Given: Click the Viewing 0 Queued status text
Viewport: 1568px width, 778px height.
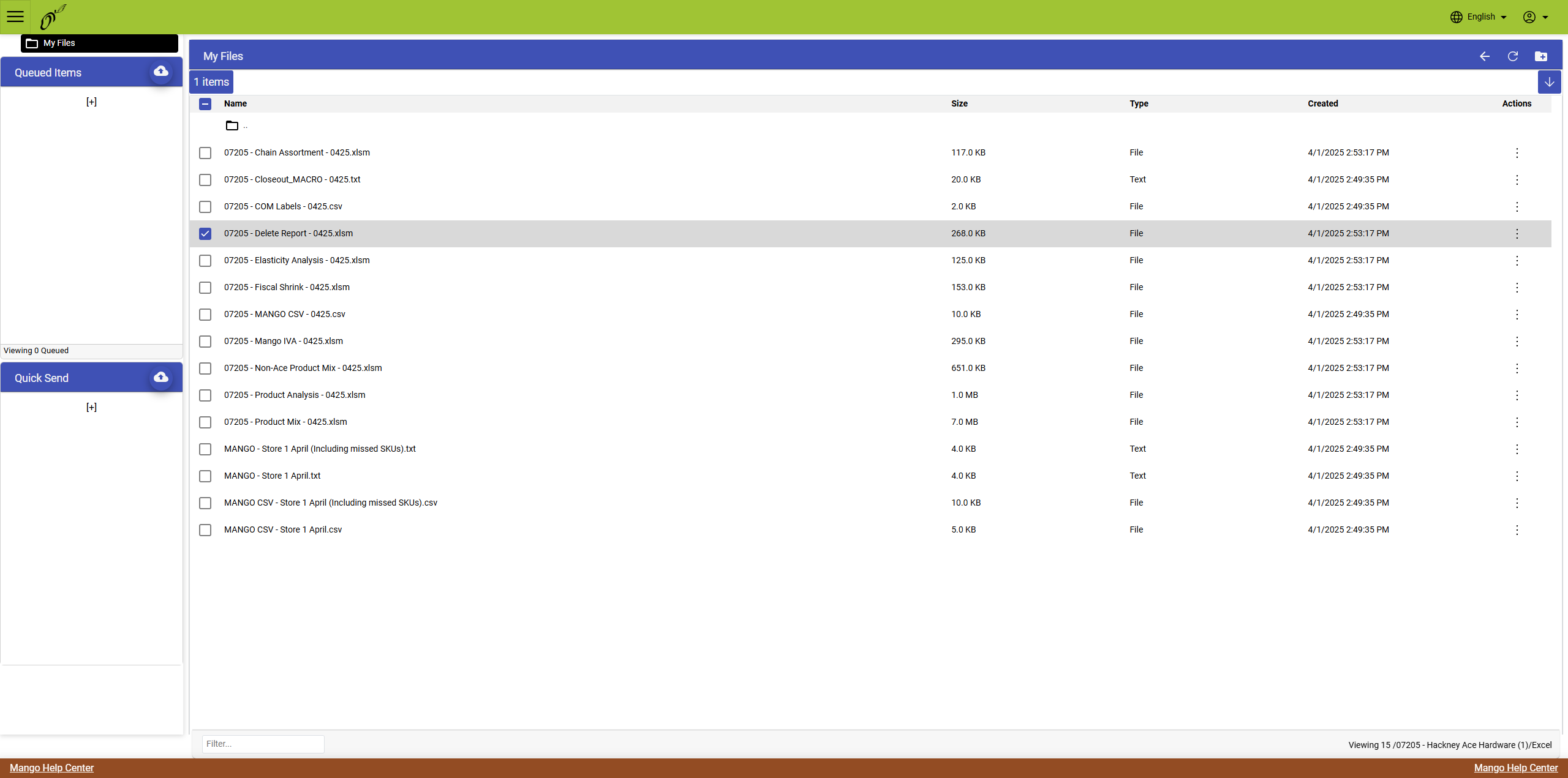Looking at the screenshot, I should coord(36,351).
